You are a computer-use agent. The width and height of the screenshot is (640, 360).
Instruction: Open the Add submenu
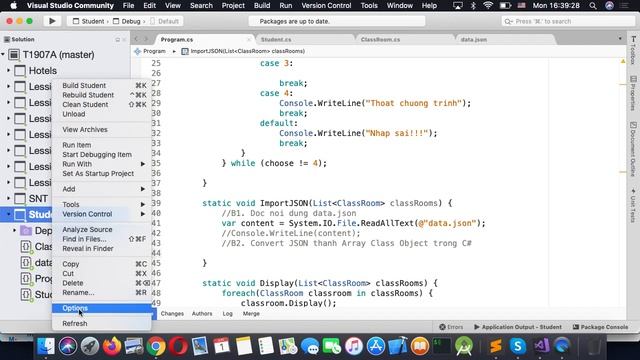[x=102, y=189]
